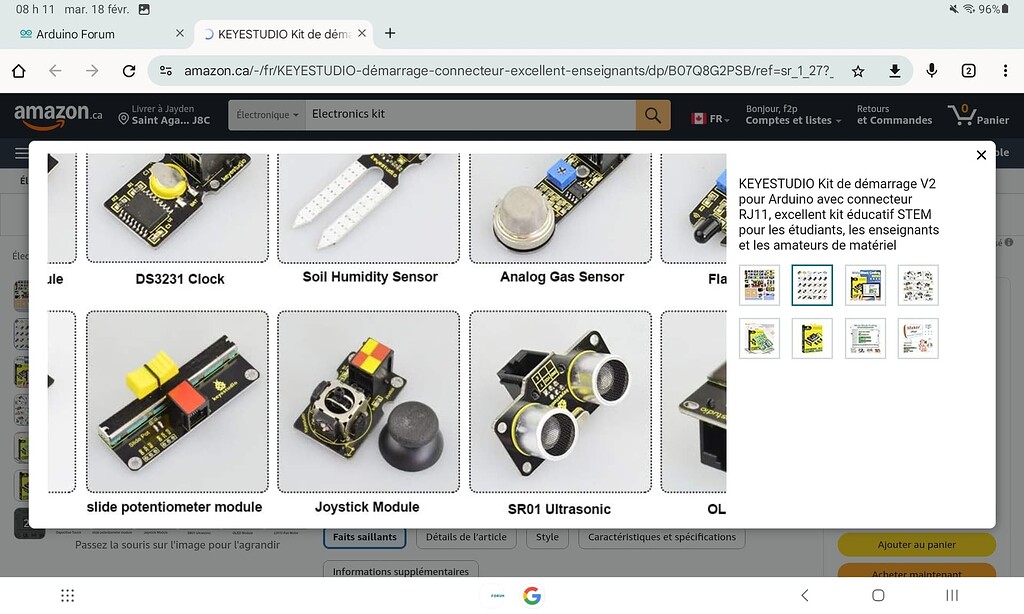Screen dimensions: 1024x614
Task: Bookmark this page with the star icon
Action: (x=858, y=71)
